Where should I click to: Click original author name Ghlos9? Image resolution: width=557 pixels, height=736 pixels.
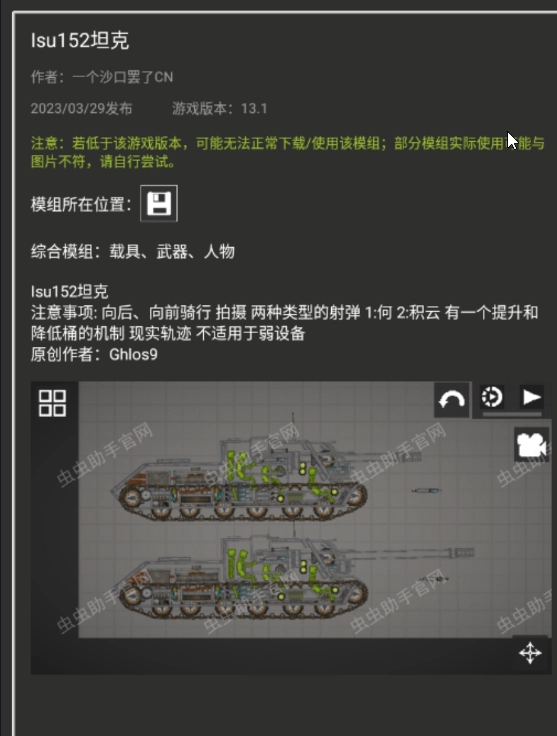point(133,354)
